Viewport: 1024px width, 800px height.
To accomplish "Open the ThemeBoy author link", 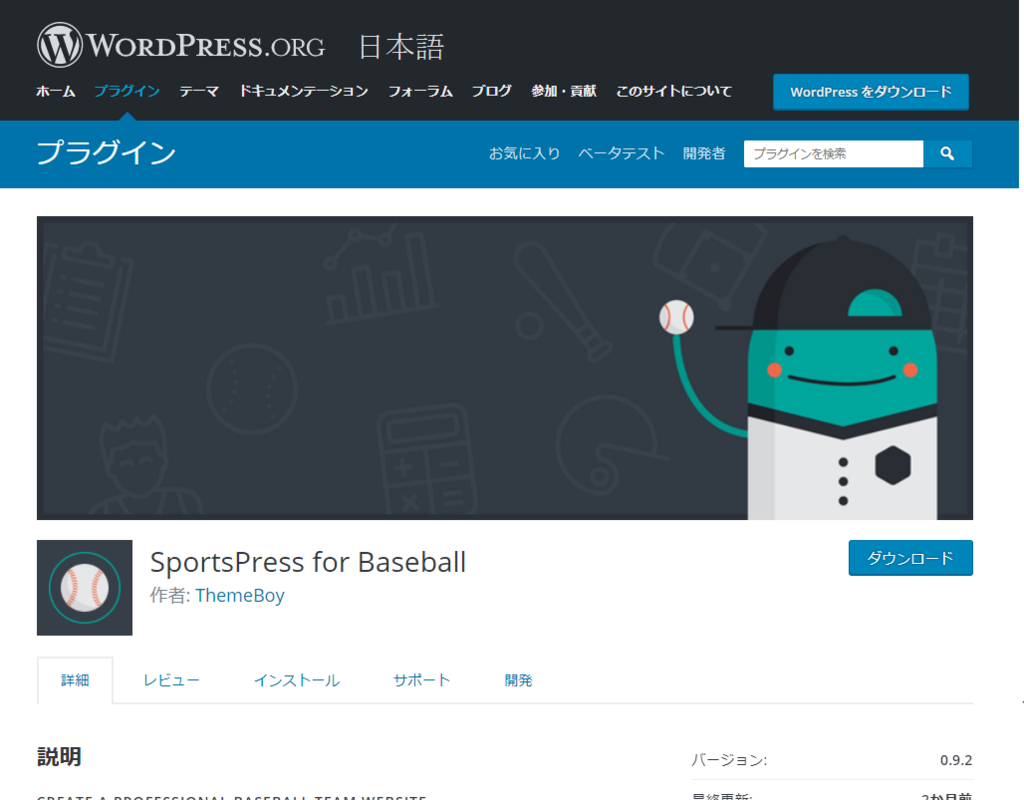I will tap(240, 596).
